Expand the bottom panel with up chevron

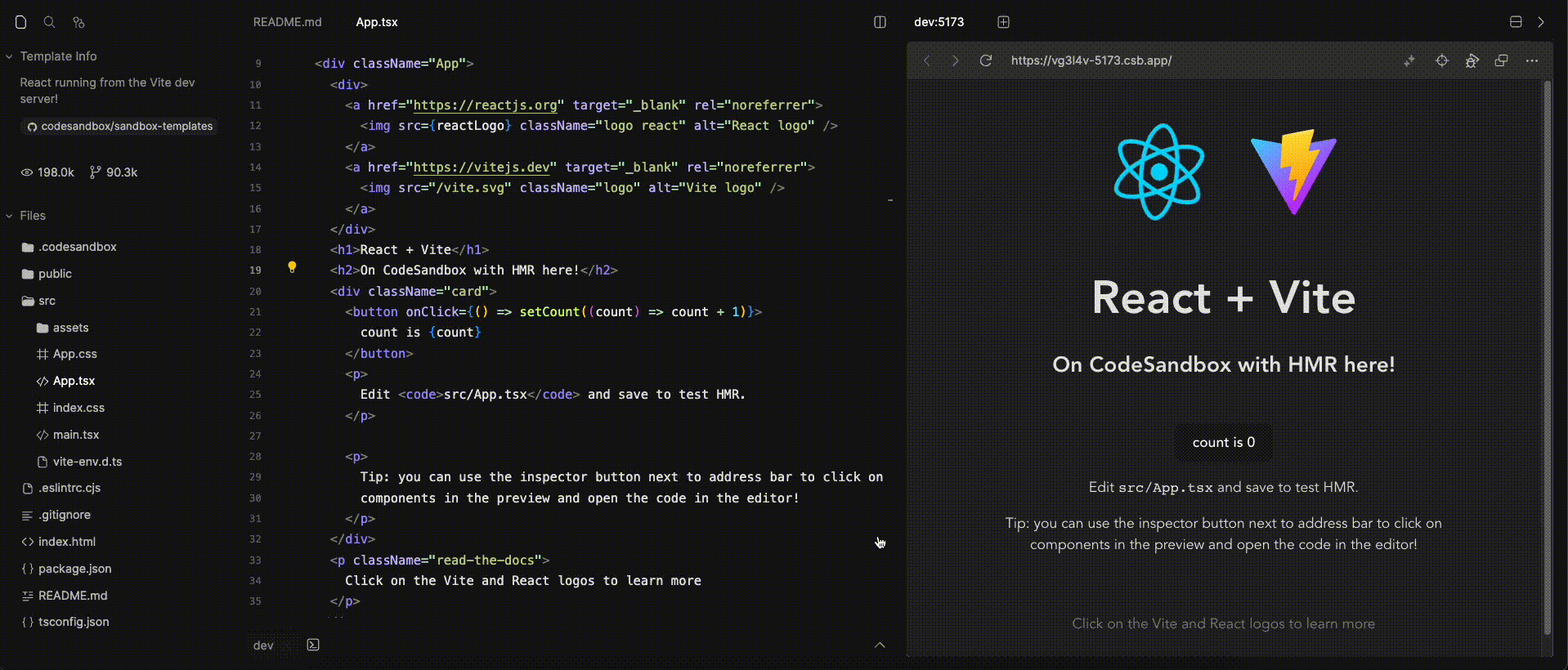pyautogui.click(x=880, y=645)
